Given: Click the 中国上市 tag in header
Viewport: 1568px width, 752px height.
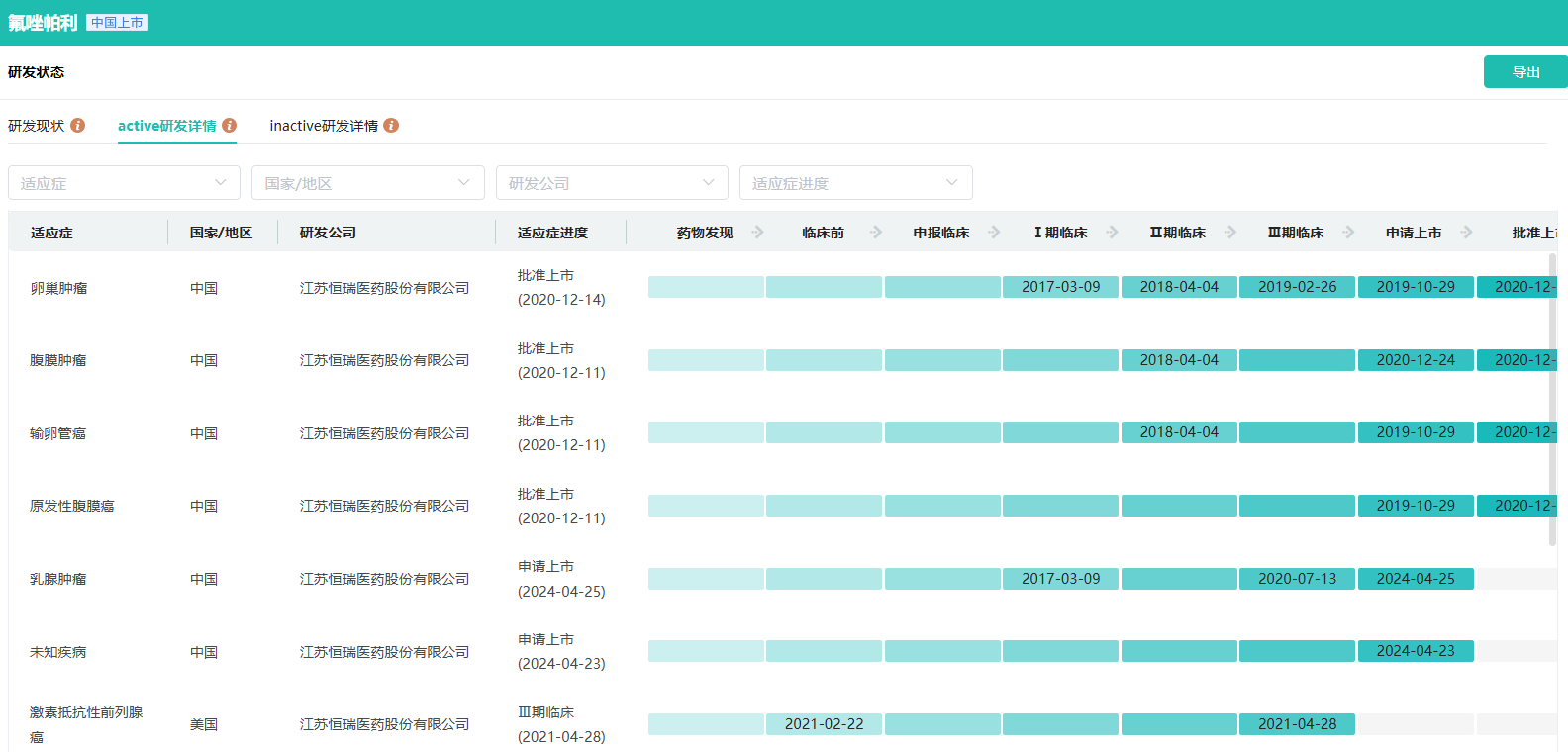Looking at the screenshot, I should 117,23.
